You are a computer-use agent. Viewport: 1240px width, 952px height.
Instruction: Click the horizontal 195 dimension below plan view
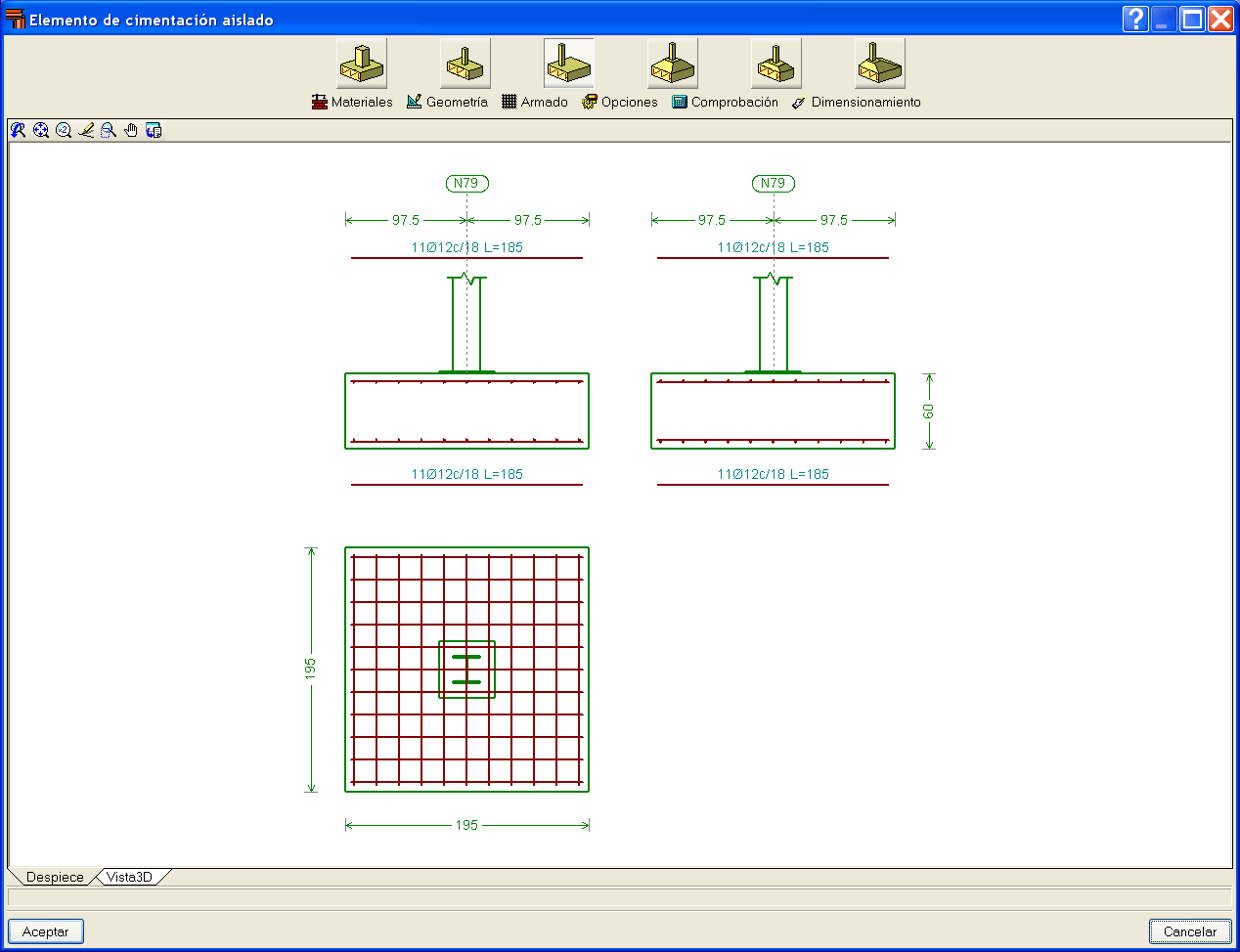pyautogui.click(x=466, y=825)
